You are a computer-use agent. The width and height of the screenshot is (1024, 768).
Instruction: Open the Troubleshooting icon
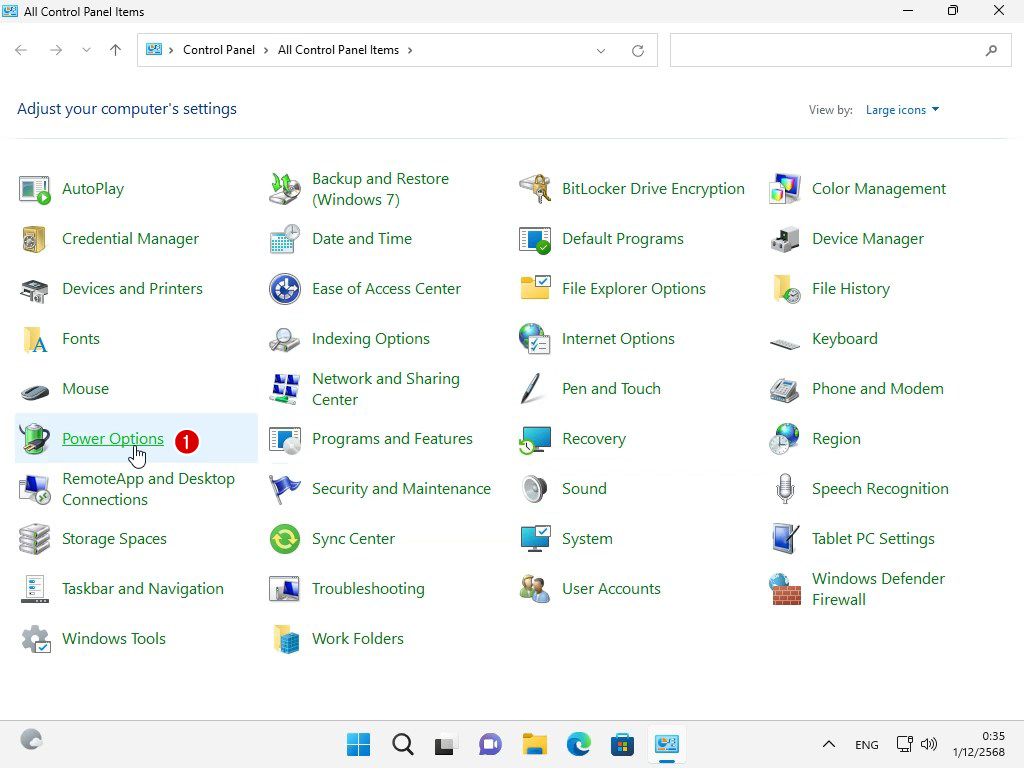pyautogui.click(x=285, y=589)
